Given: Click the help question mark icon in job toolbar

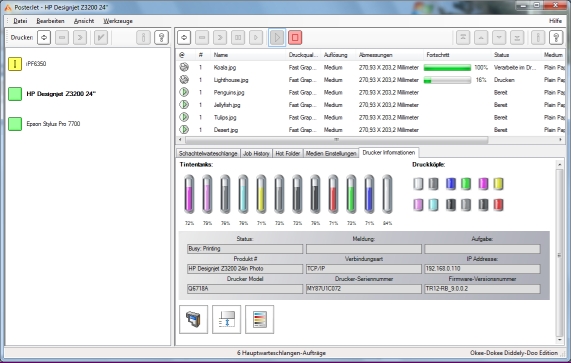Looking at the screenshot, I should pyautogui.click(x=556, y=38).
